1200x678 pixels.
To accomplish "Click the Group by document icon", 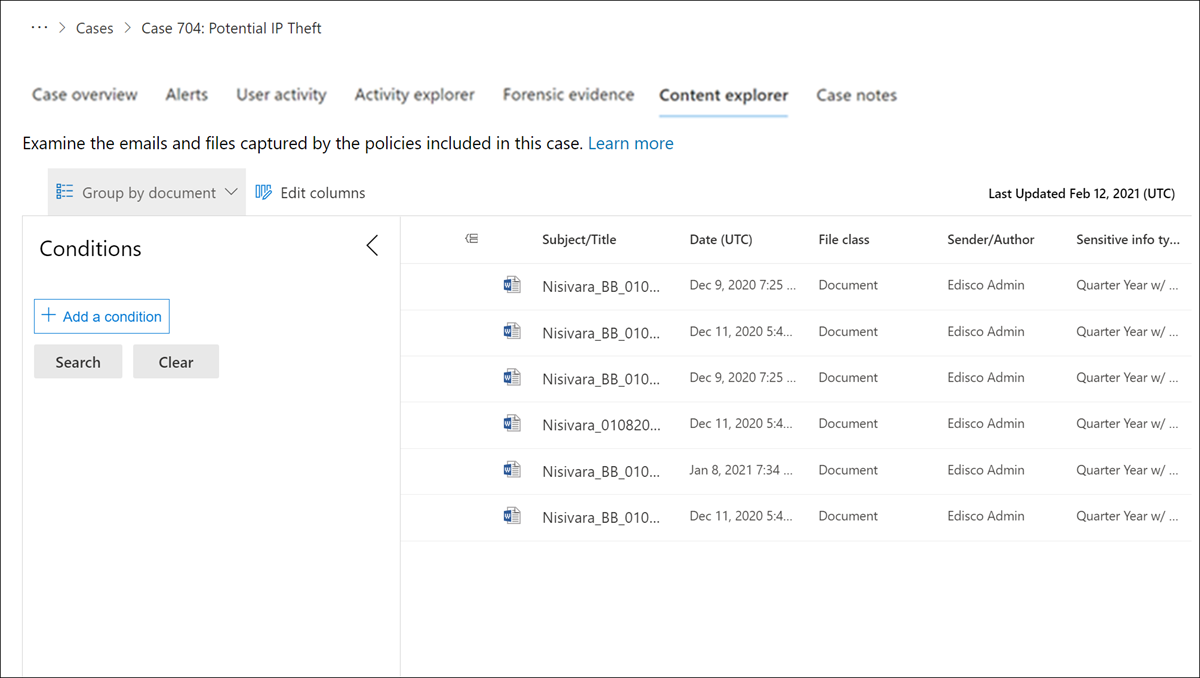I will [x=64, y=191].
